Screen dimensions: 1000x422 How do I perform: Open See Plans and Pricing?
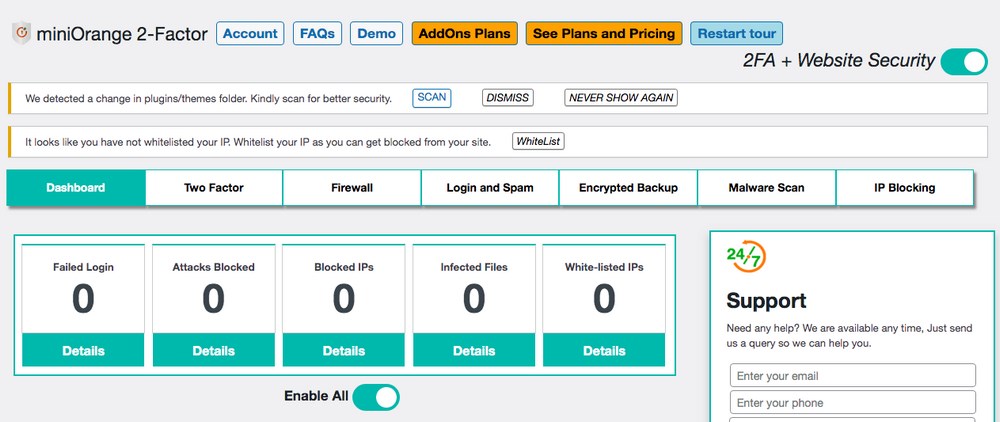(604, 34)
